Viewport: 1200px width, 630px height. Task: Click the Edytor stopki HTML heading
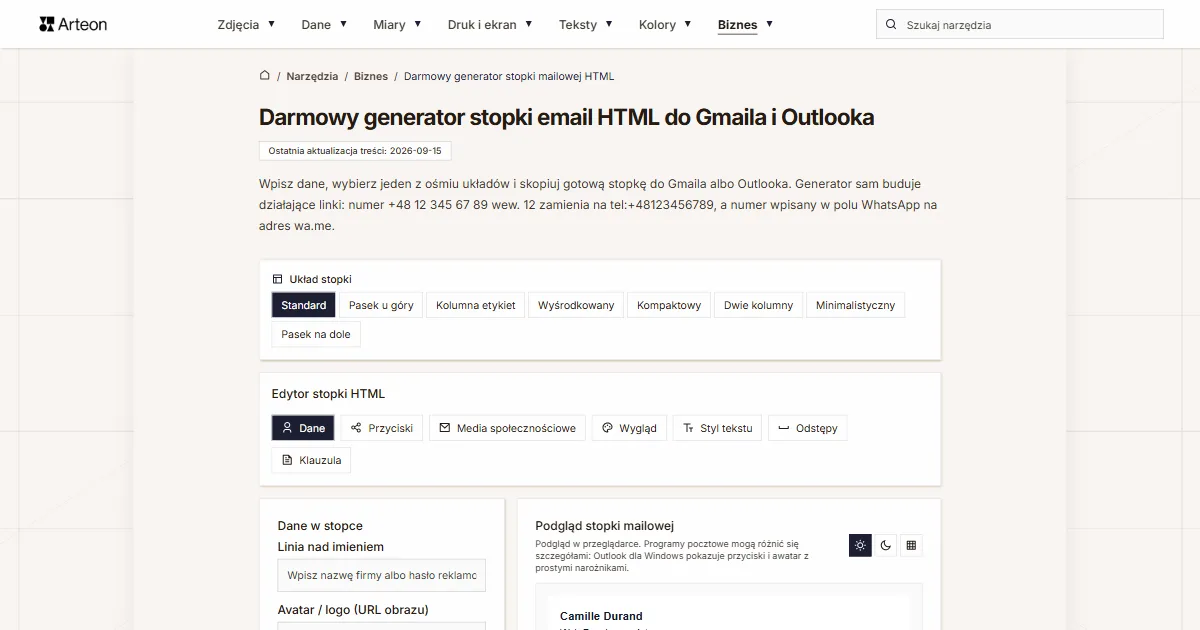tap(328, 394)
